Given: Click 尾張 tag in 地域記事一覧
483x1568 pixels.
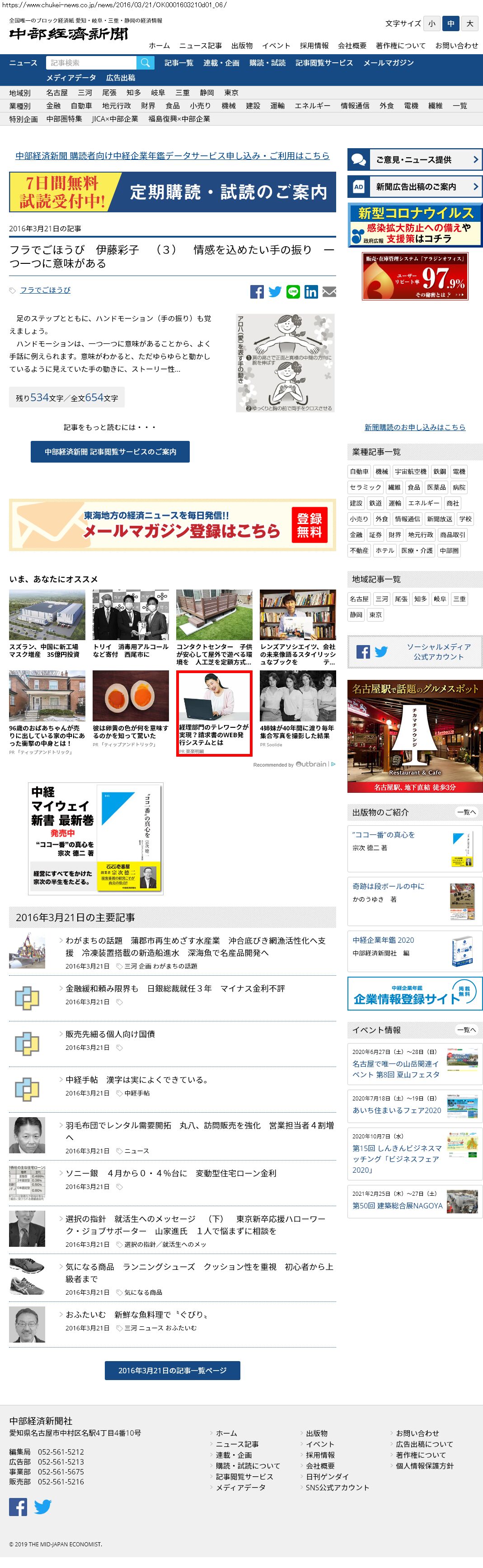Looking at the screenshot, I should pyautogui.click(x=401, y=599).
